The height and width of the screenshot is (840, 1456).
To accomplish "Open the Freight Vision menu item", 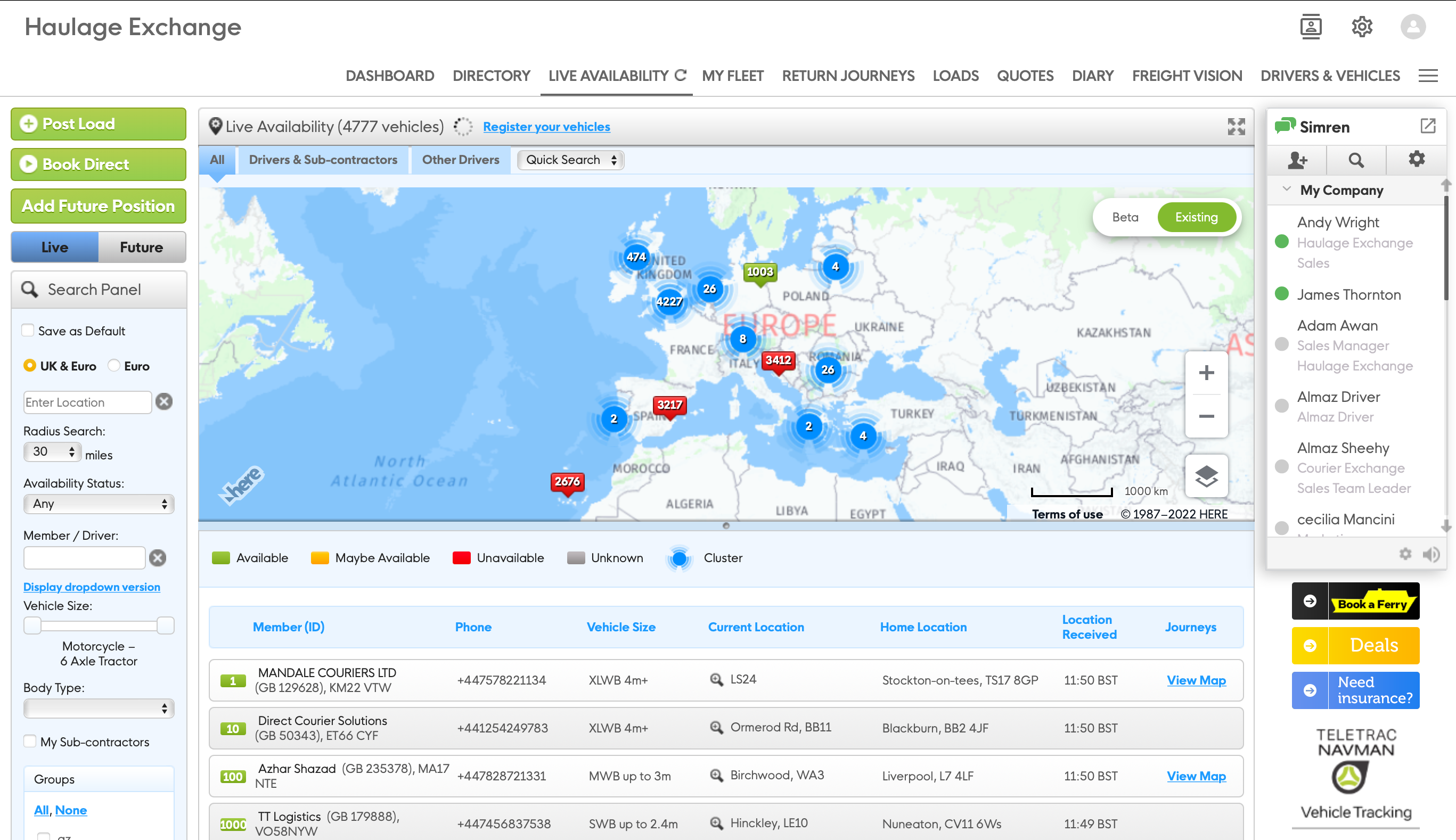I will (1187, 76).
